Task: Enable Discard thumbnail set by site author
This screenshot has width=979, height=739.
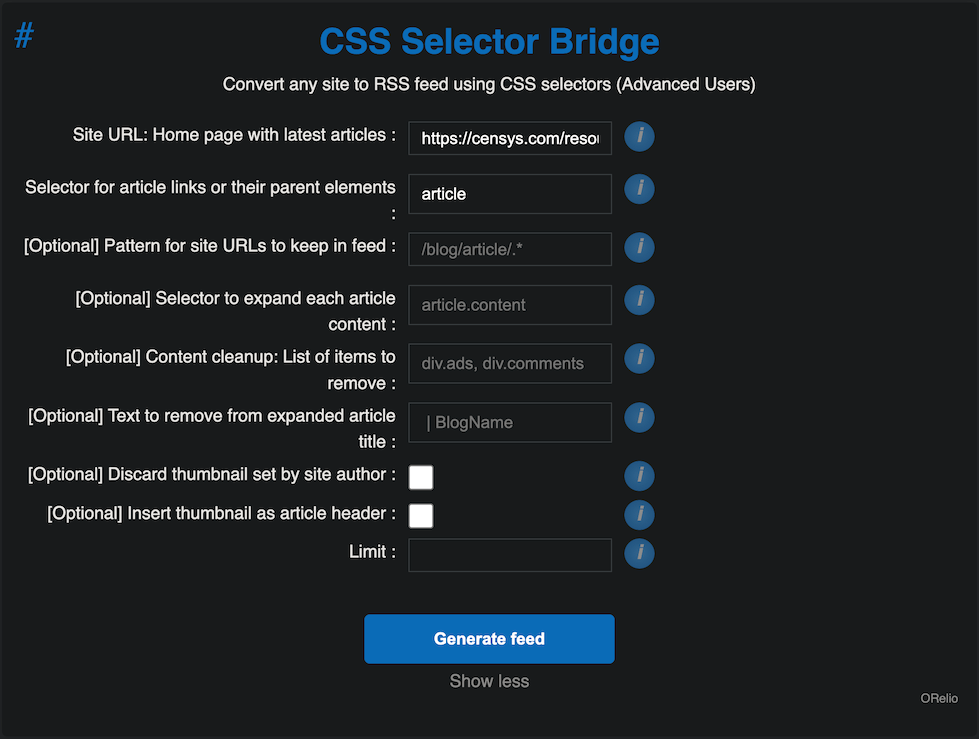Action: [x=421, y=477]
